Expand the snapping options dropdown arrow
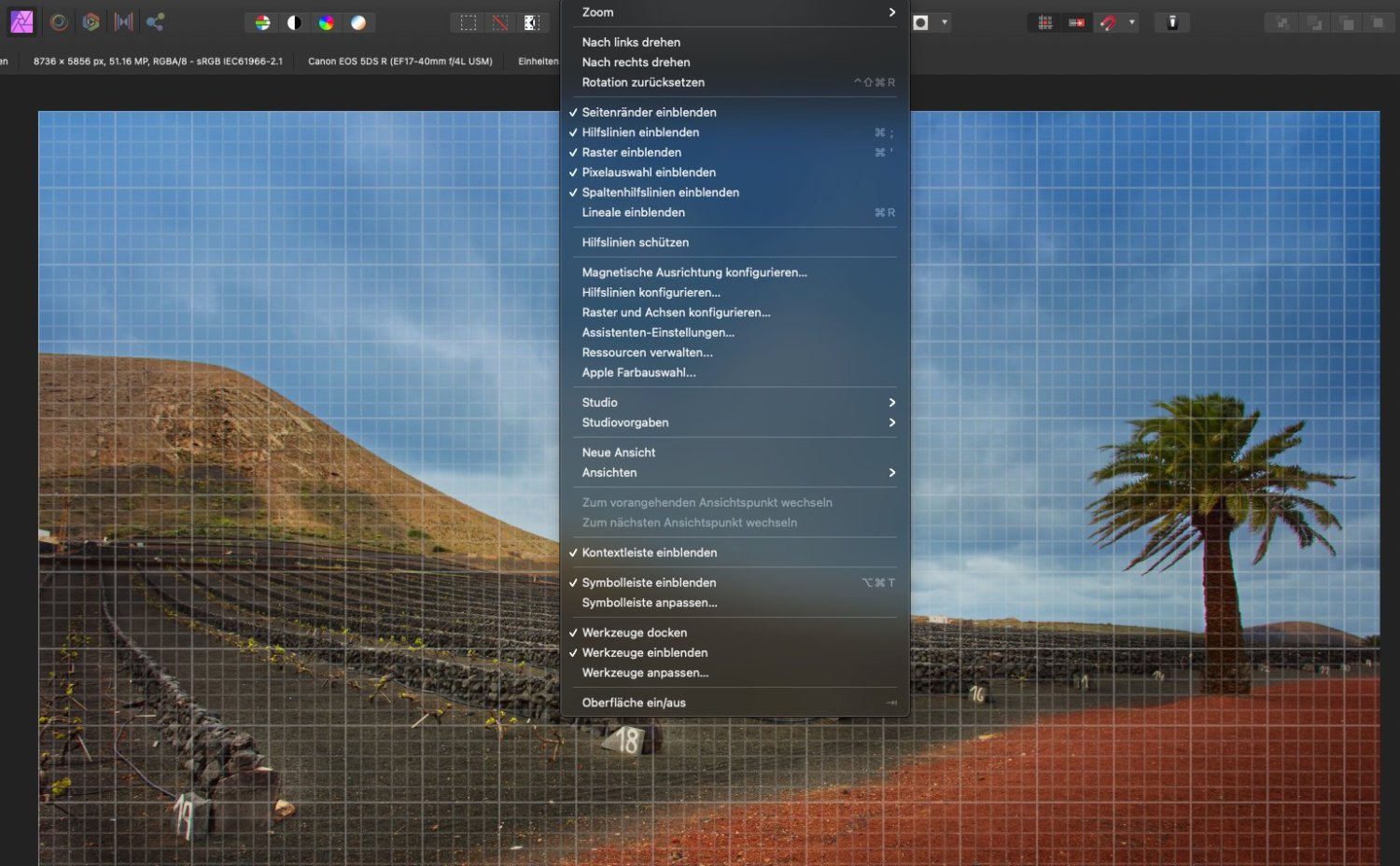The image size is (1400, 866). (x=1131, y=21)
